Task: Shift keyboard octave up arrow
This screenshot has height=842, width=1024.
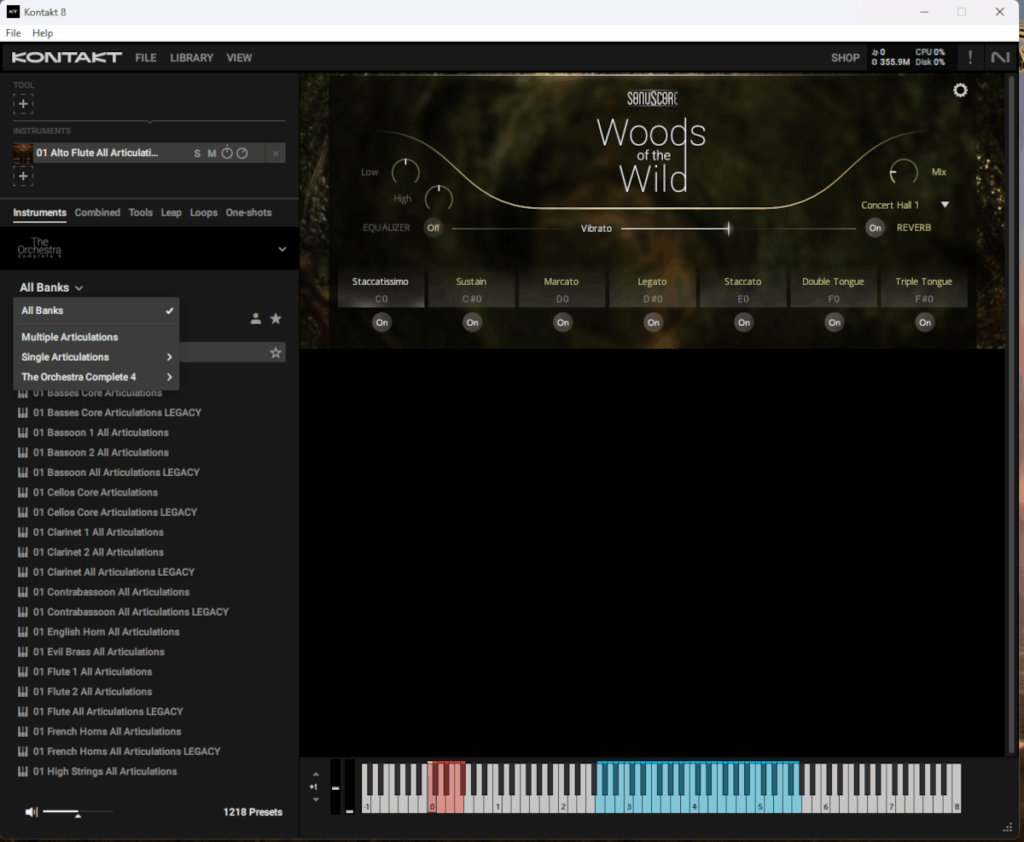Action: (315, 774)
